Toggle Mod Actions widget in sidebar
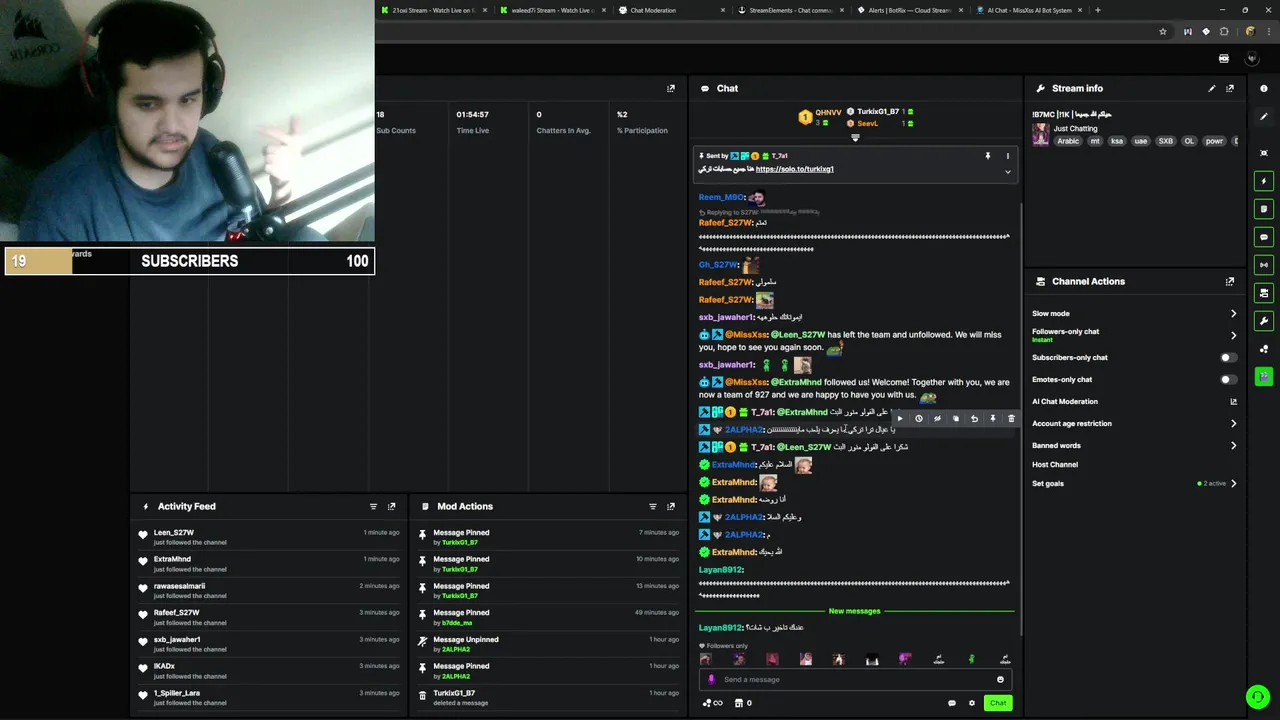The height and width of the screenshot is (720, 1280). [x=1264, y=209]
